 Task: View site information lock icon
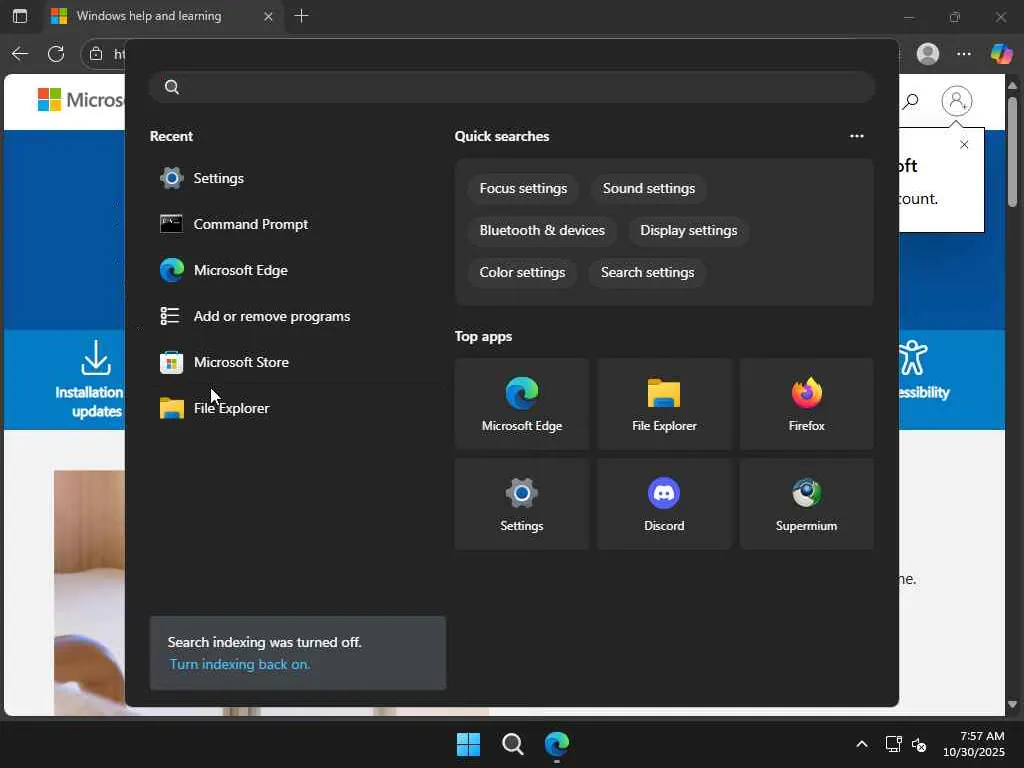tap(96, 54)
